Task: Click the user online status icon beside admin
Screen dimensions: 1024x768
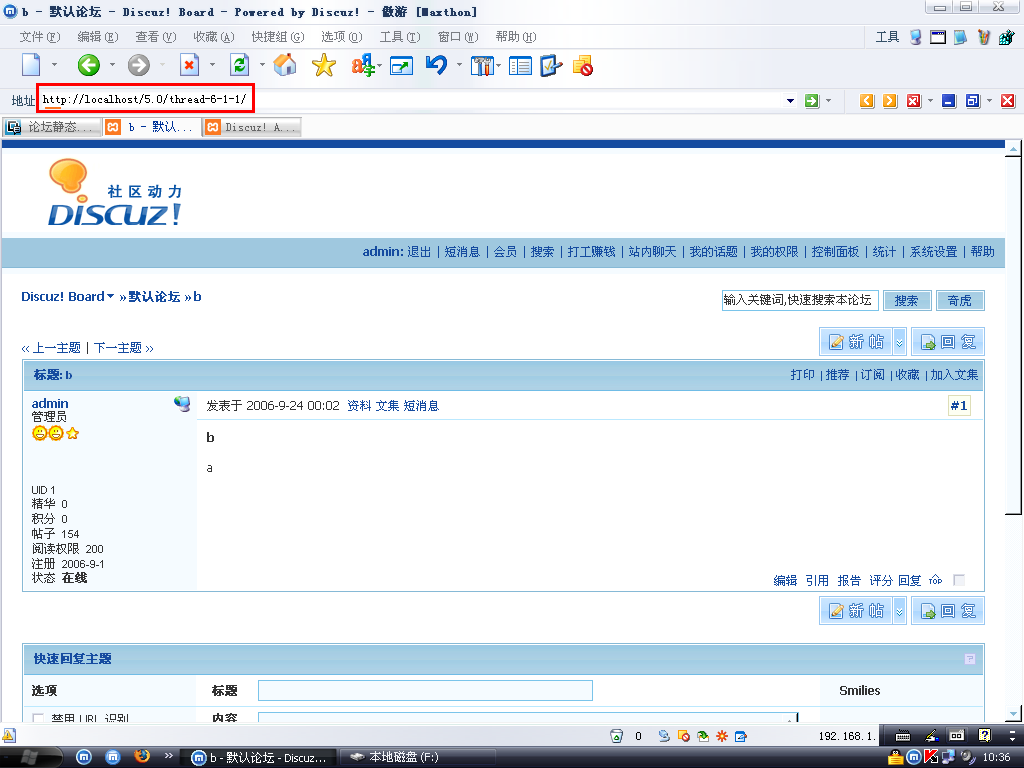Action: [x=182, y=404]
